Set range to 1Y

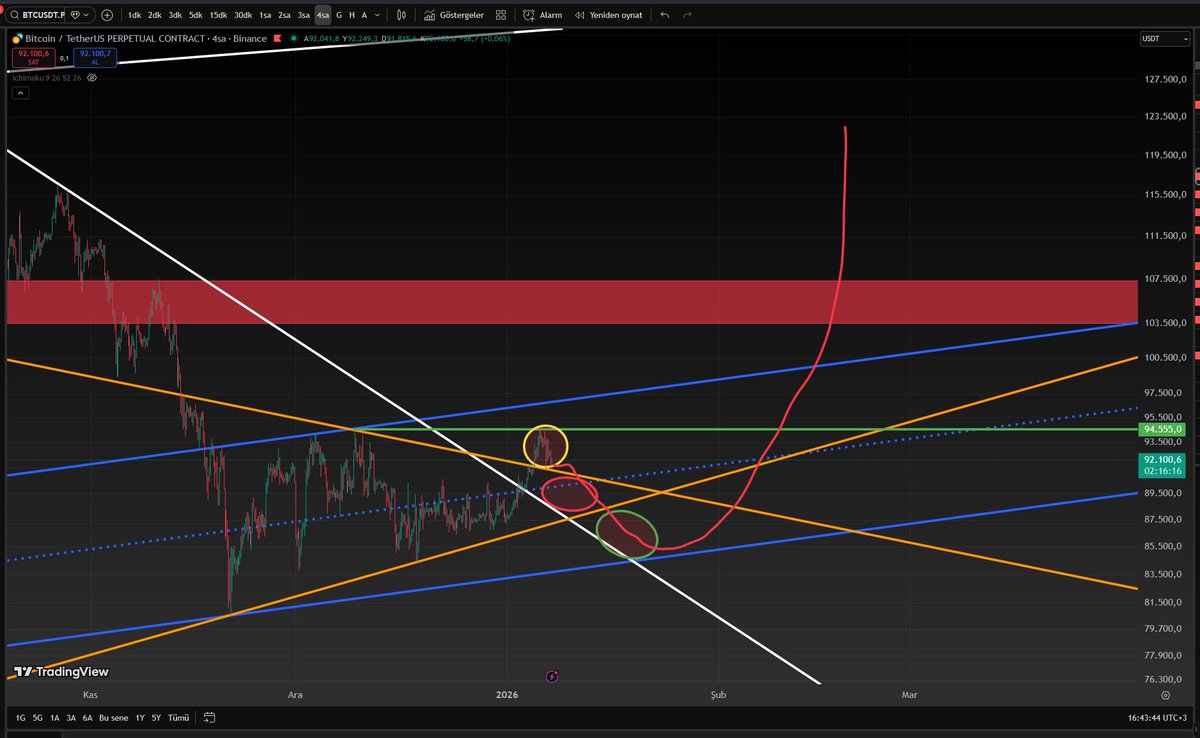(x=140, y=717)
